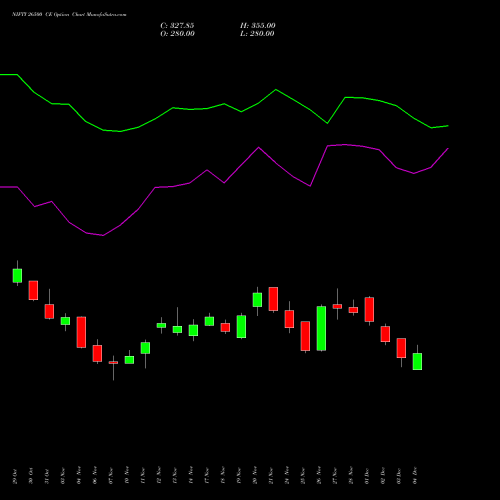Click the 29 Oct date label
This screenshot has width=500, height=500.
click(x=15, y=476)
